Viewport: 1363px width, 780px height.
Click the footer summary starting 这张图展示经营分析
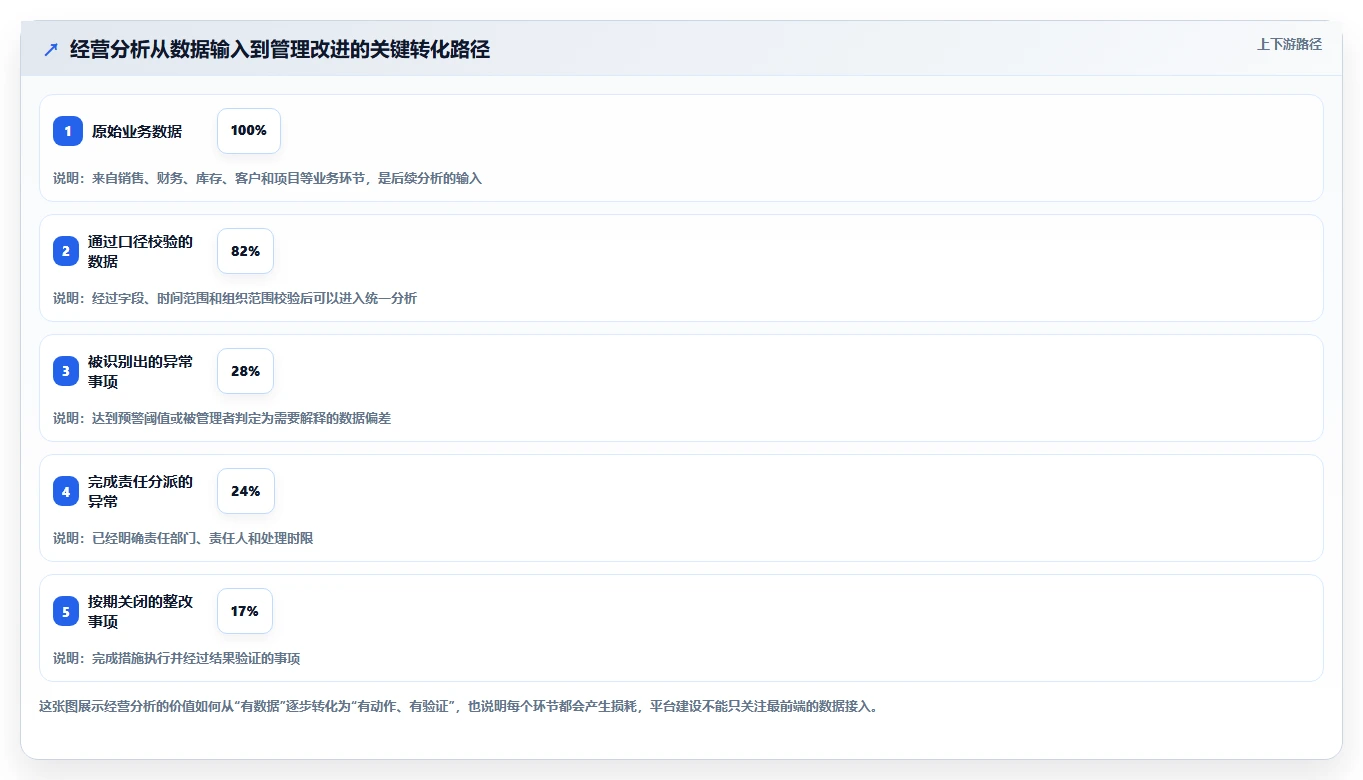(x=458, y=706)
